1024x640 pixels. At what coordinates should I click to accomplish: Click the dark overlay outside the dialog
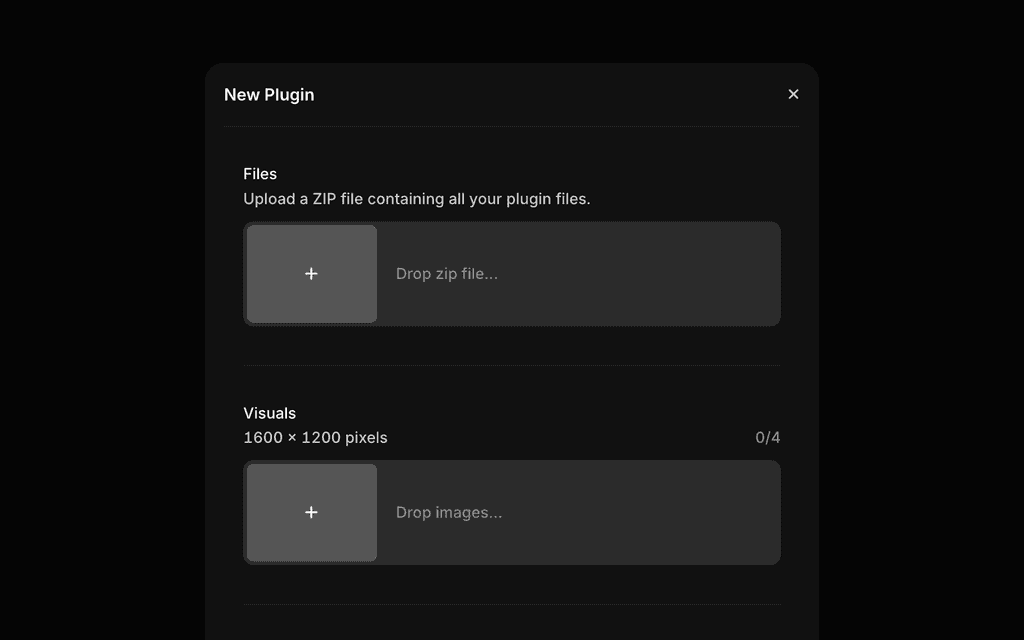tap(100, 320)
